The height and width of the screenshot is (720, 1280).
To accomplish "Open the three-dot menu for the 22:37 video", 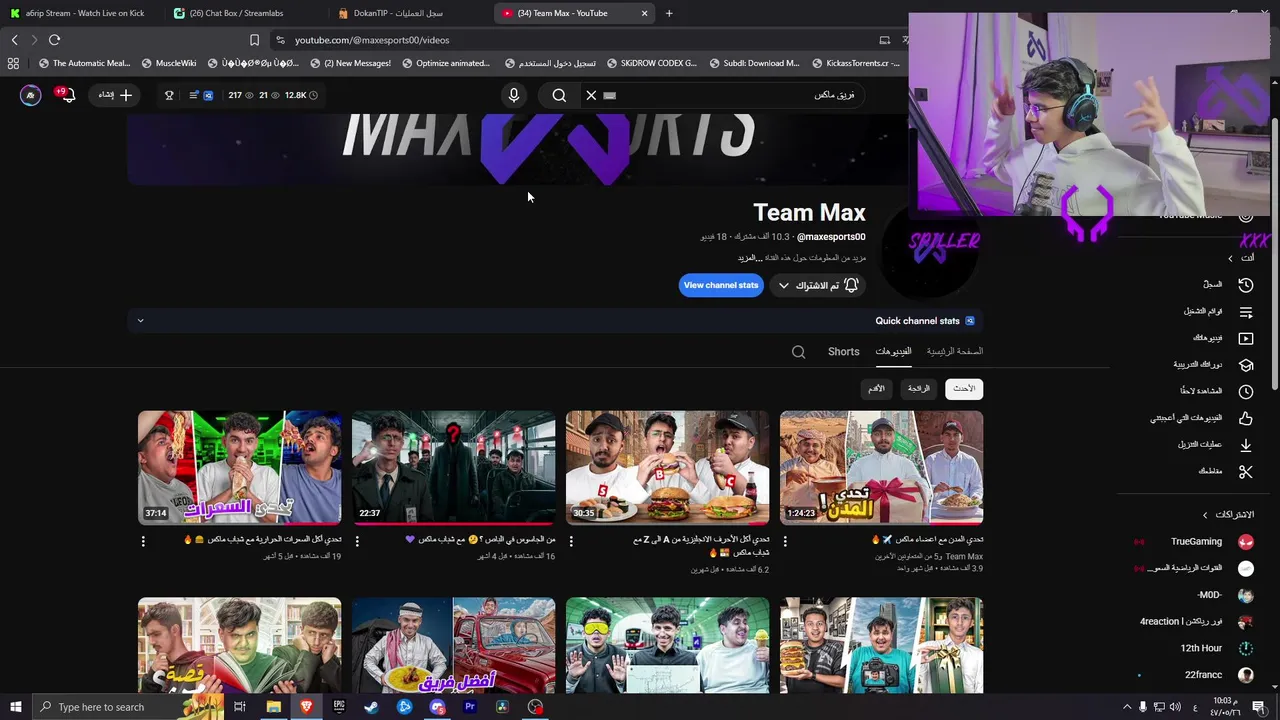I will click(x=357, y=541).
